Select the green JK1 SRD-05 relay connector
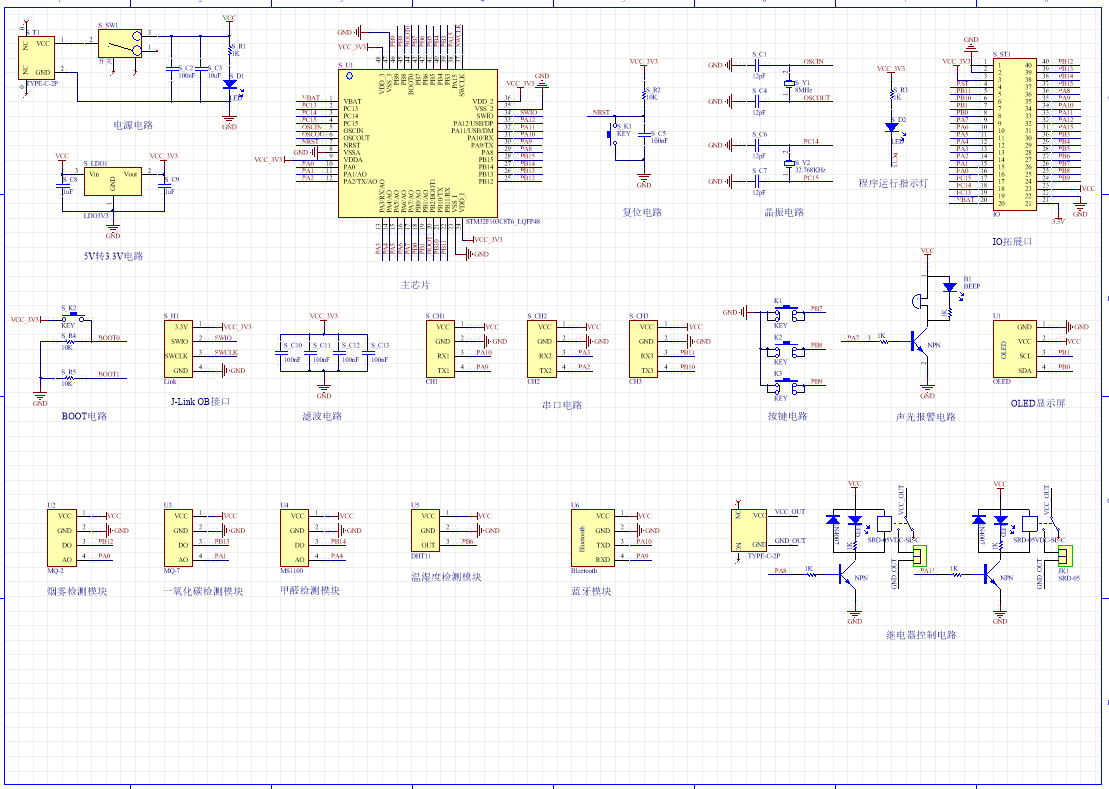This screenshot has height=789, width=1109. click(x=1064, y=555)
